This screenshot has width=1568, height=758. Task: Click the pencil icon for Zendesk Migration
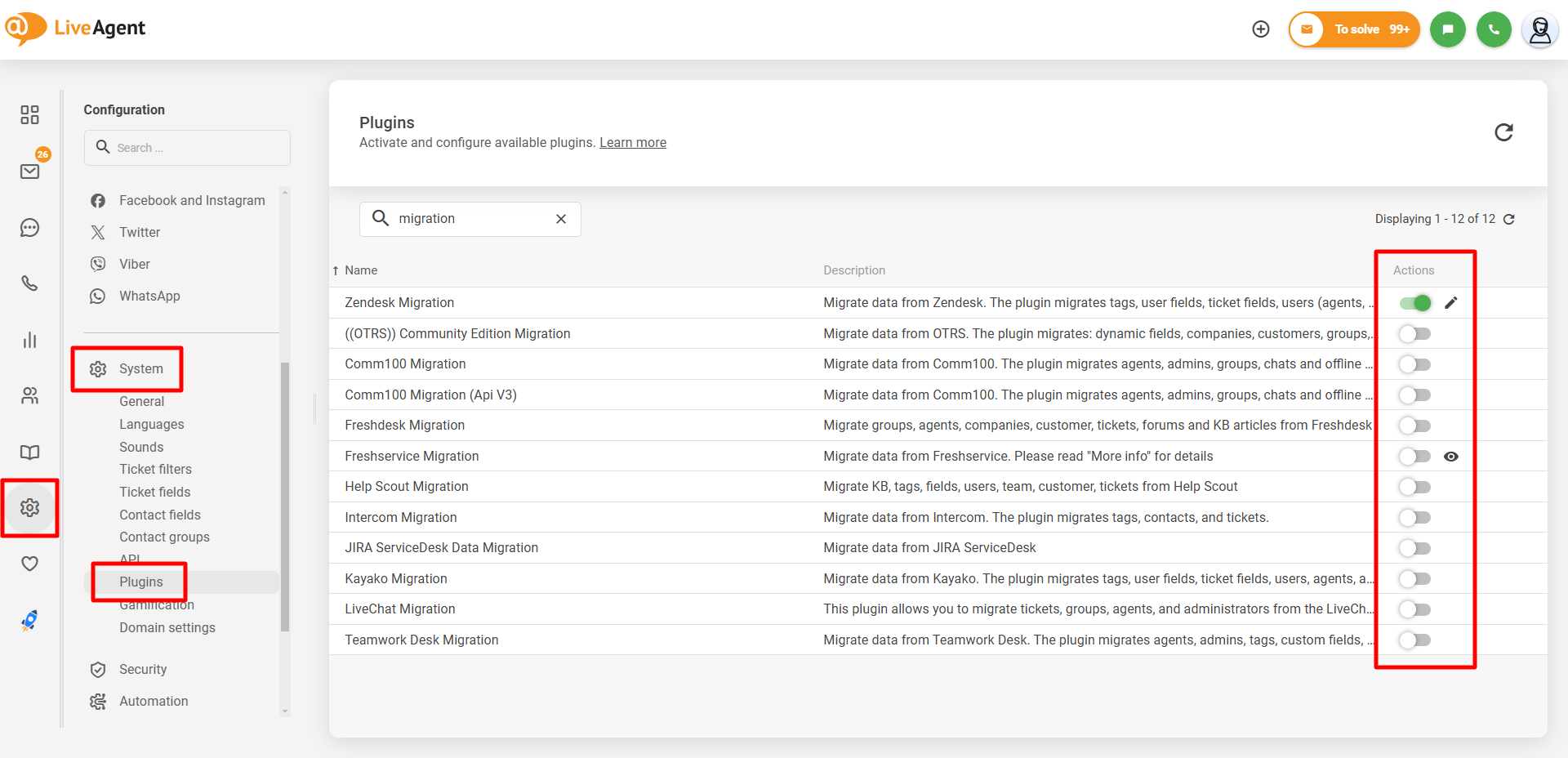pyautogui.click(x=1450, y=303)
